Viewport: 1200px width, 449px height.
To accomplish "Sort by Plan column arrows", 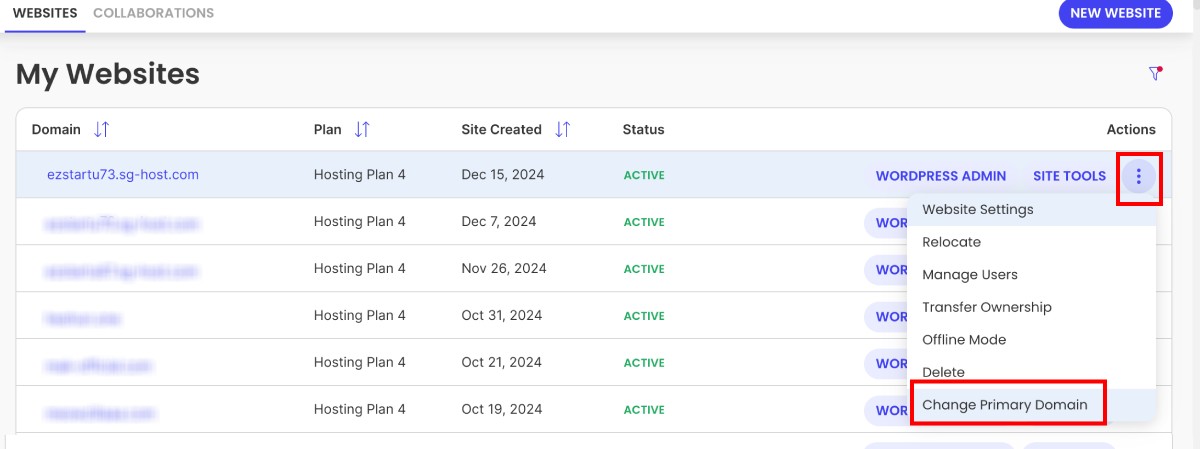I will 362,130.
